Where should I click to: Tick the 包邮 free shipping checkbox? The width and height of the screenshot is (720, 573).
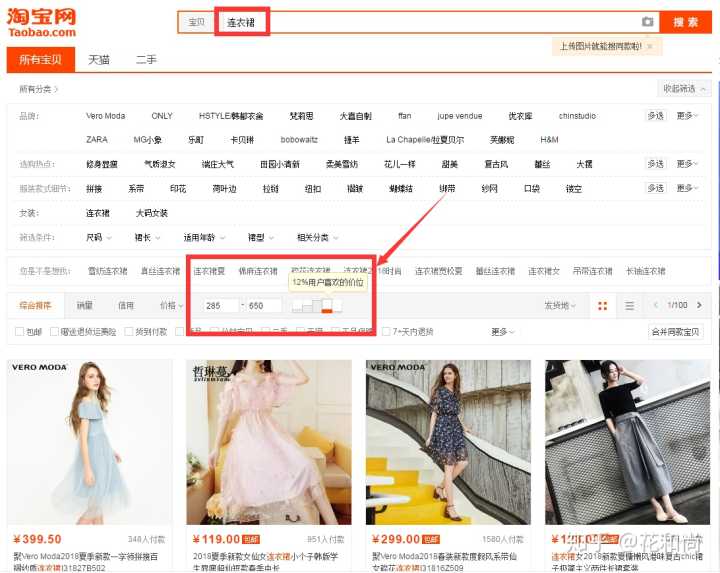(x=20, y=331)
